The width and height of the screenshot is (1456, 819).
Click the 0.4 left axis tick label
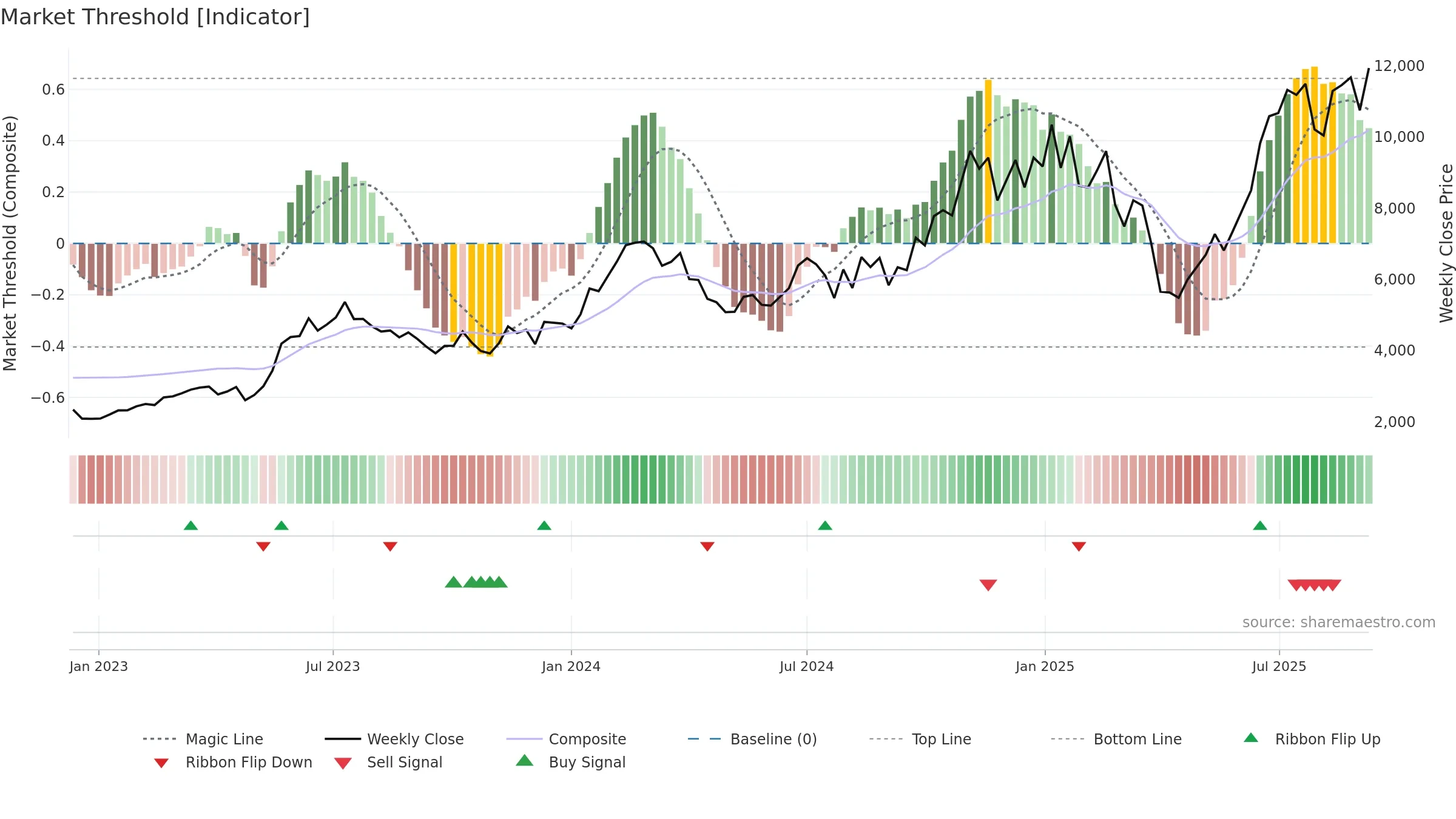pos(53,141)
